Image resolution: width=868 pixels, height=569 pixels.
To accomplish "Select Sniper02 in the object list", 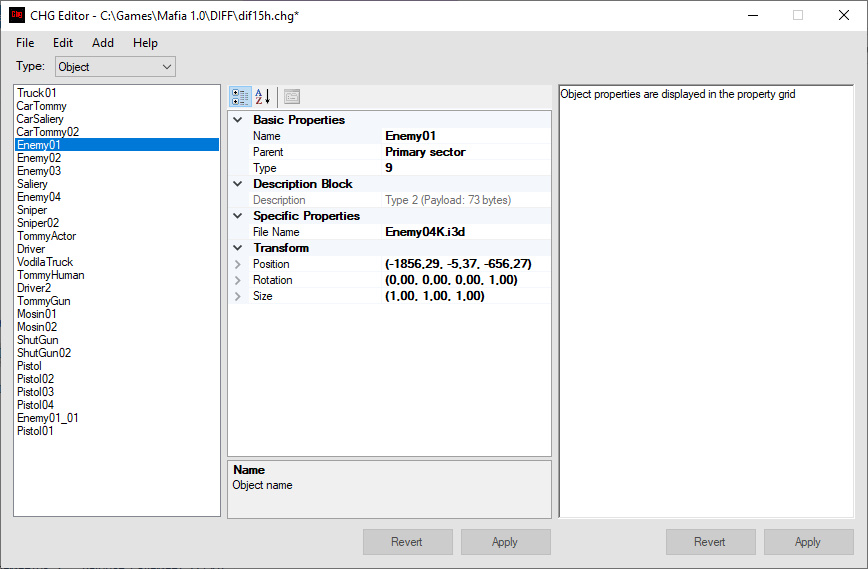I will [x=38, y=223].
